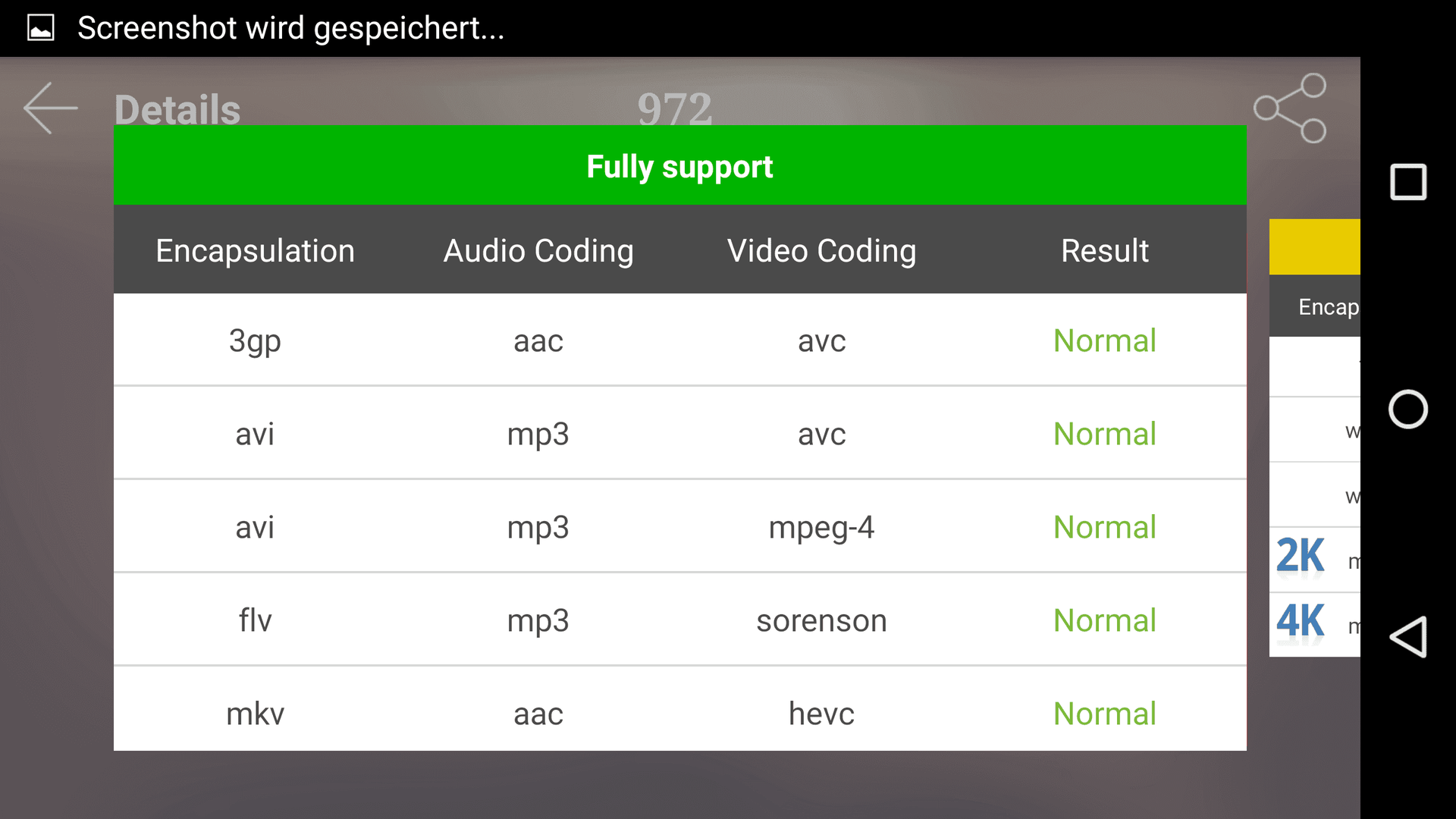This screenshot has width=1456, height=819.
Task: Click the Audio Coding column header
Action: 538,251
